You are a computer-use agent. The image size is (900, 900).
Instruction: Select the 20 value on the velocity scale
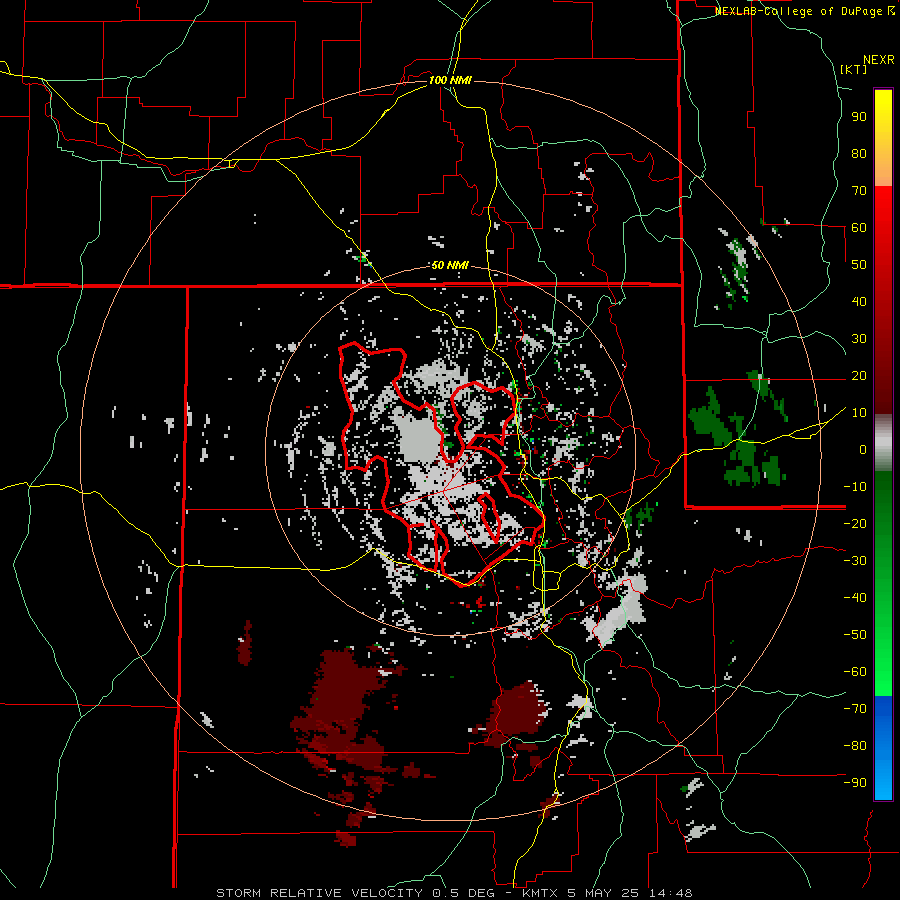pos(859,375)
